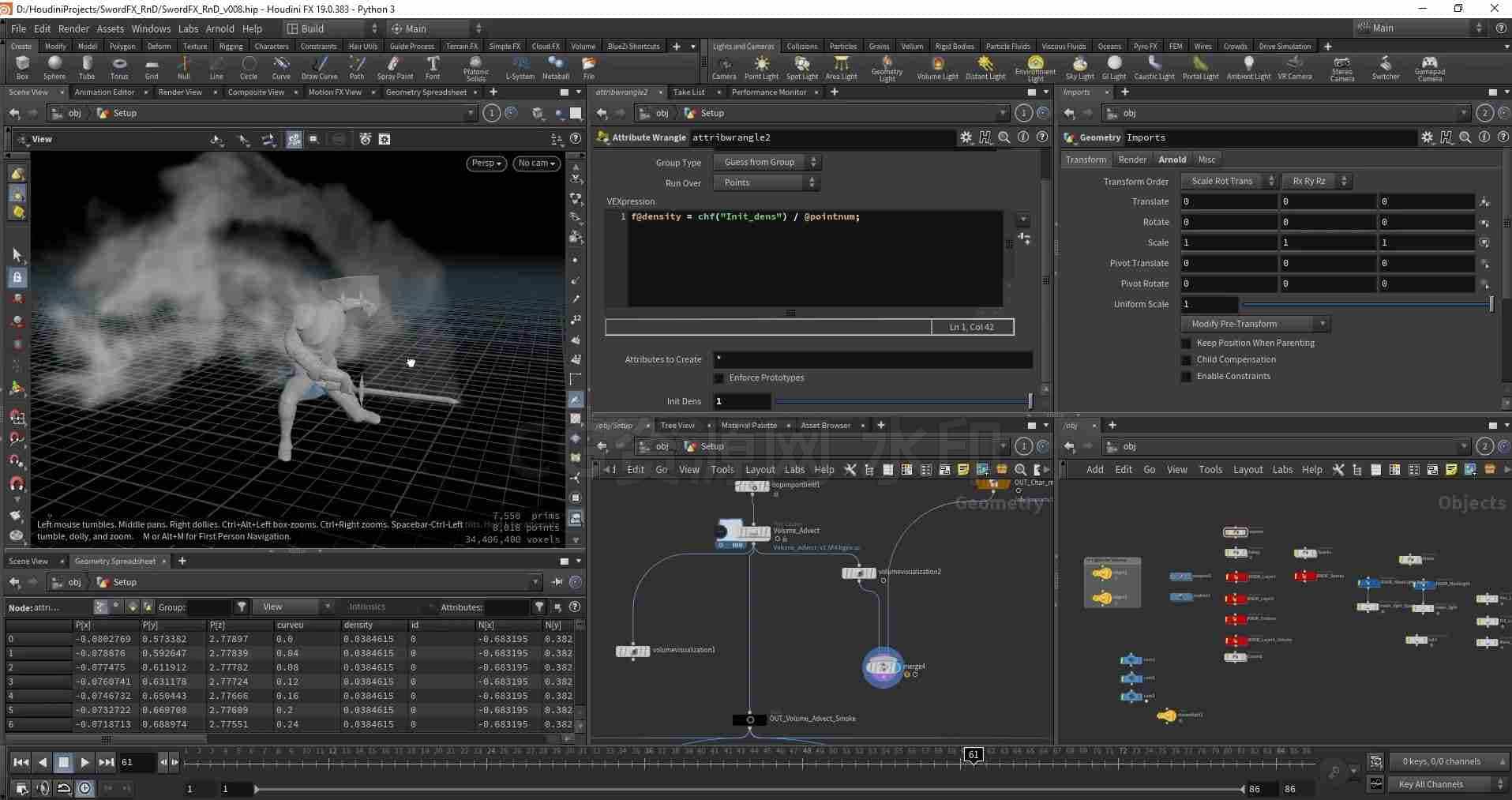Add an Area Light from shelf
1512x800 pixels.
[842, 68]
